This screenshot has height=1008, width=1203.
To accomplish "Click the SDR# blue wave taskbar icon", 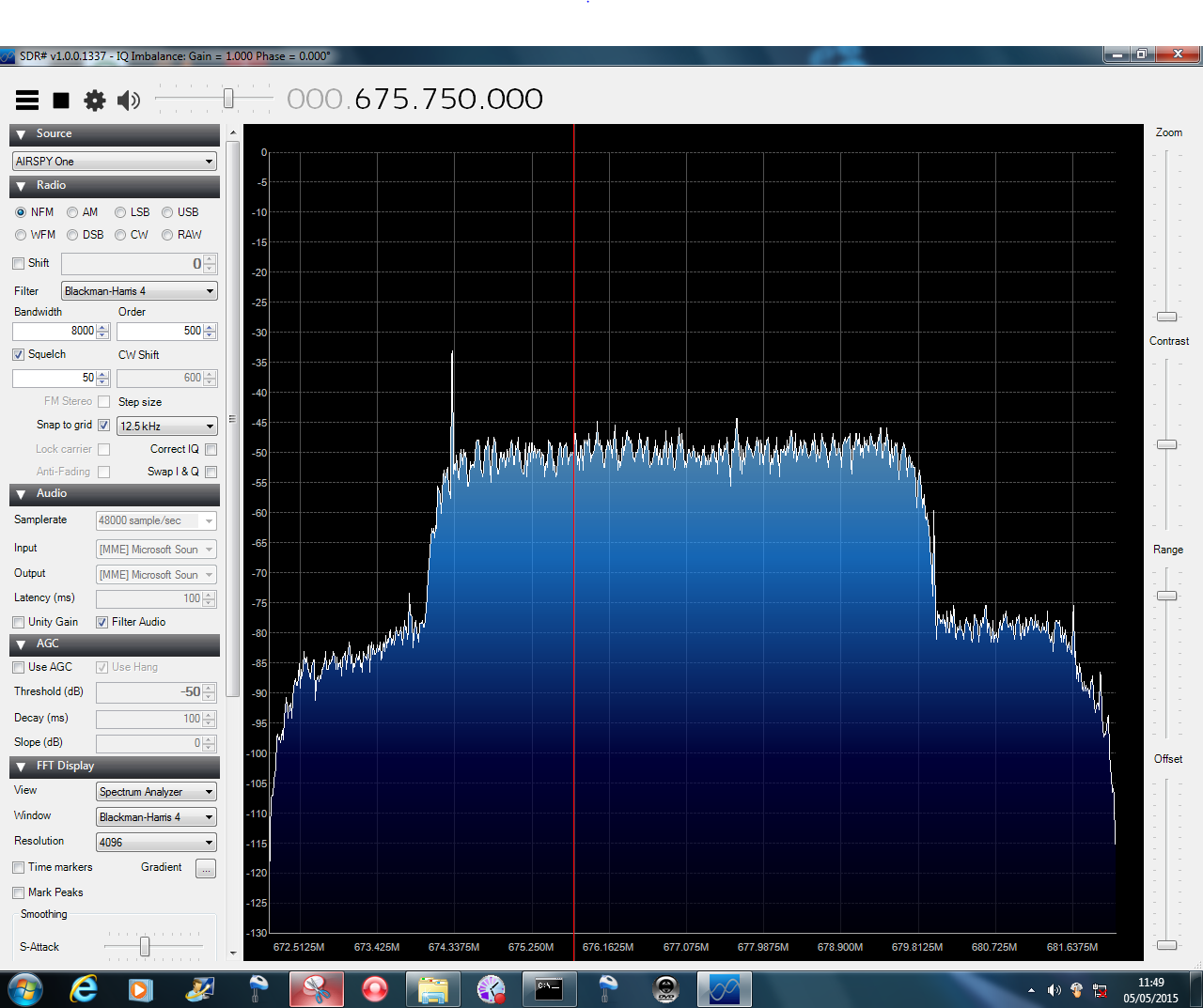I will click(x=725, y=989).
